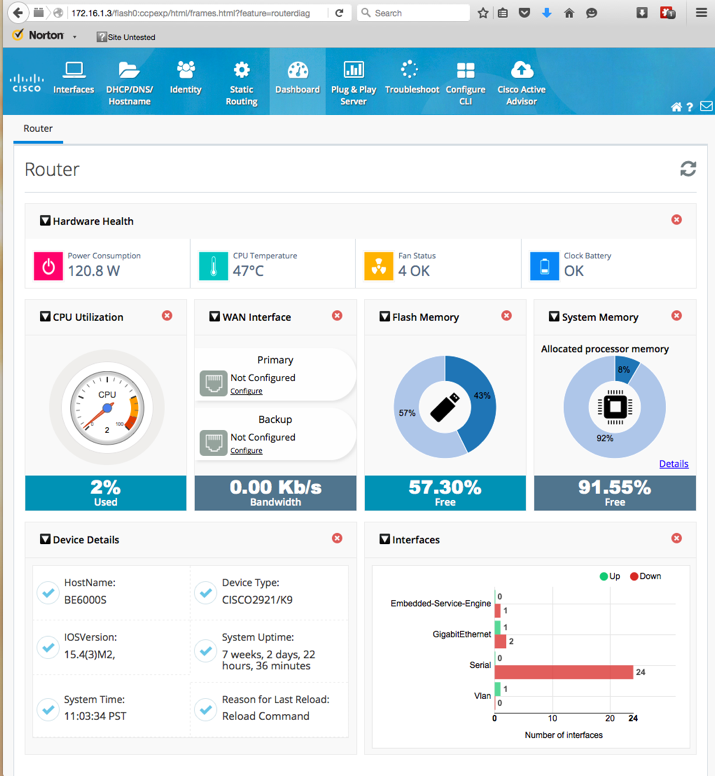This screenshot has height=776, width=715.
Task: Open System Memory Details link
Action: click(x=673, y=464)
